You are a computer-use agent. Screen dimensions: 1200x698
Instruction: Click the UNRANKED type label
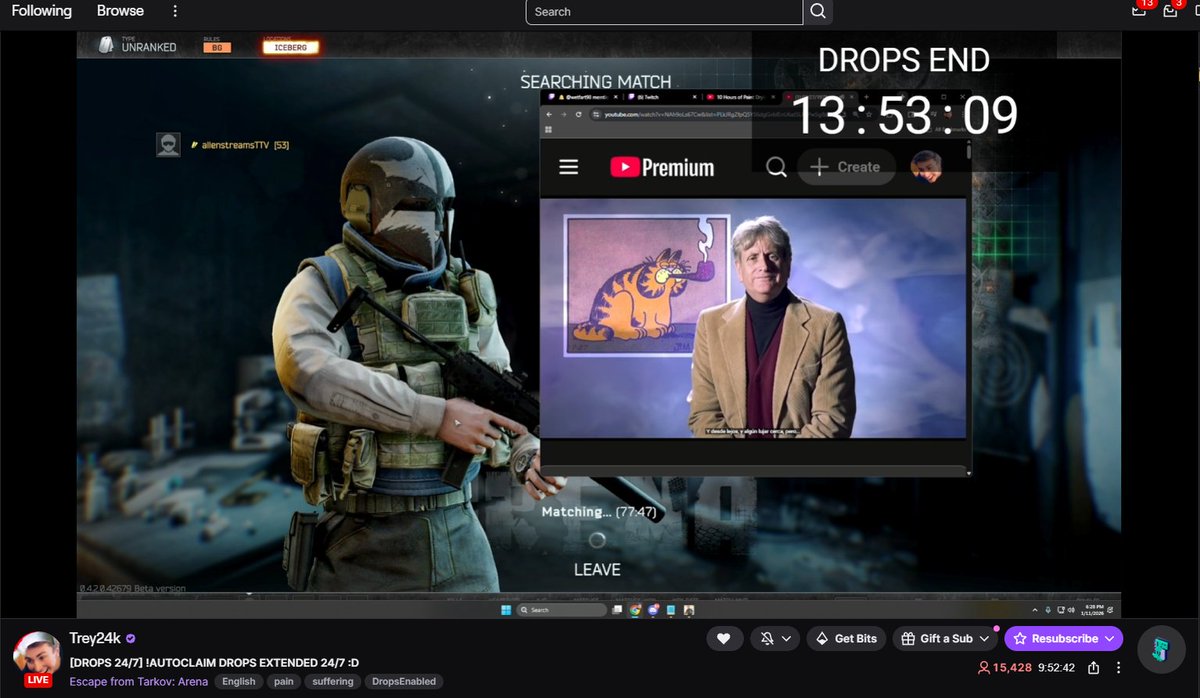(x=148, y=47)
